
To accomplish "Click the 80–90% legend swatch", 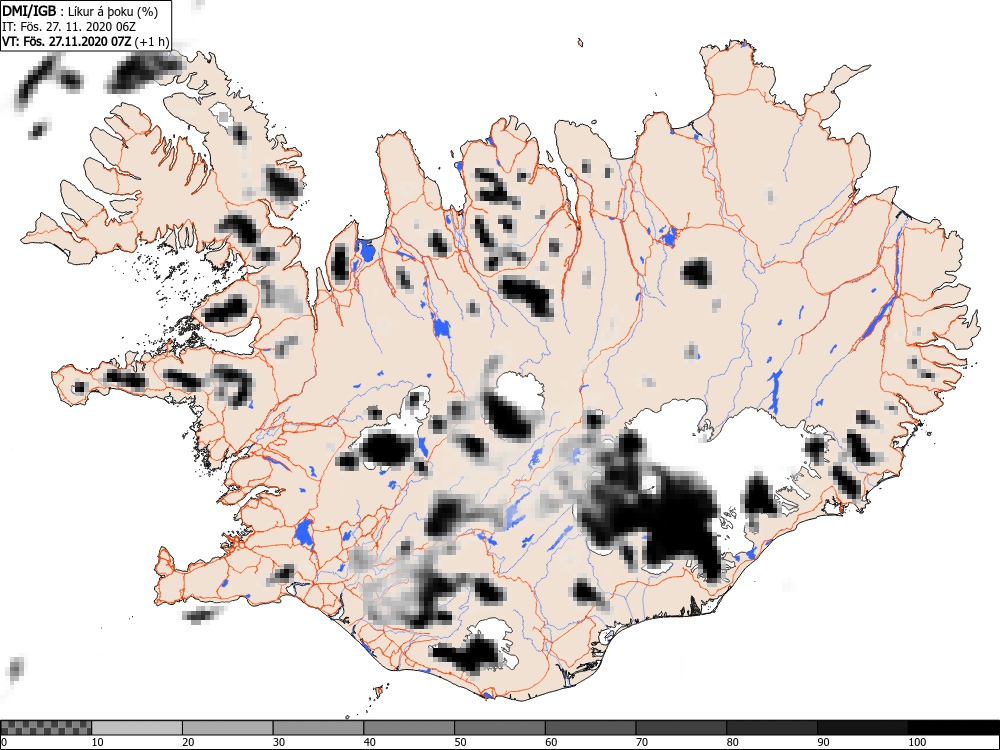I will pyautogui.click(x=772, y=728).
